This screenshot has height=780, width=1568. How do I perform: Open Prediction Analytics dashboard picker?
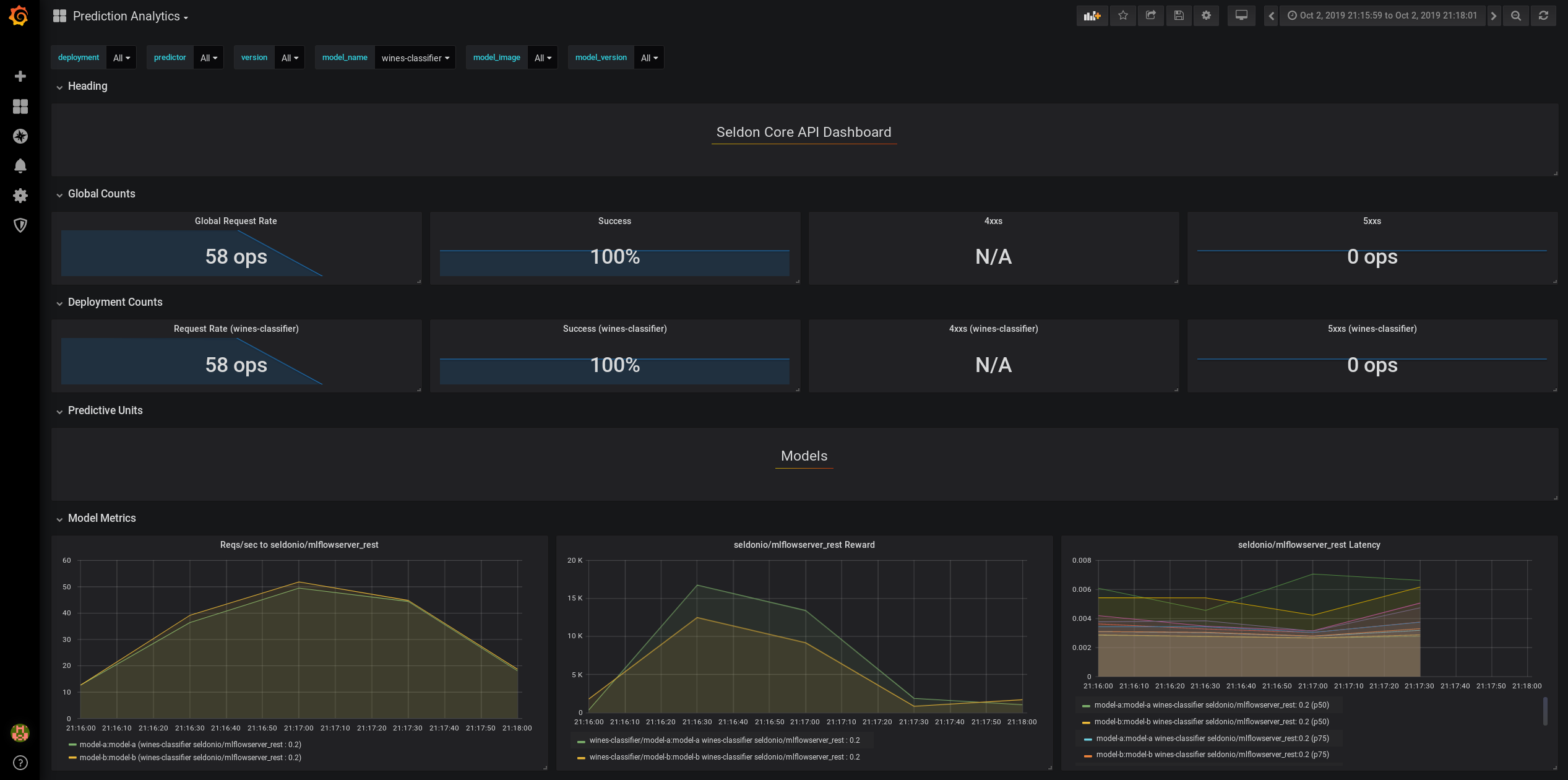click(130, 17)
